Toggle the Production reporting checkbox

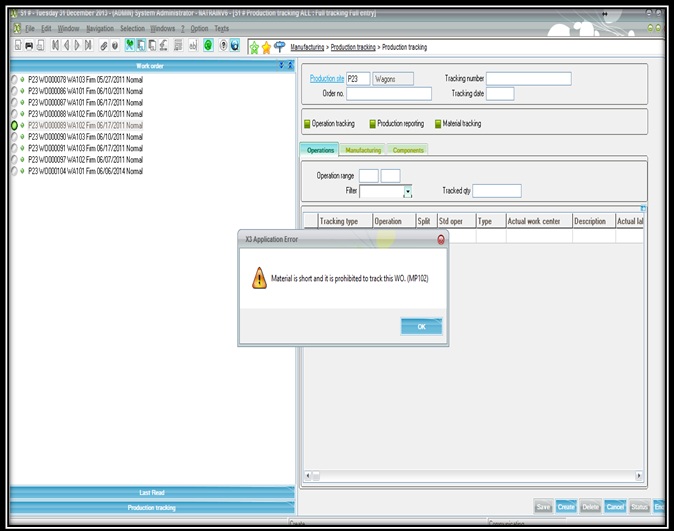(x=372, y=124)
